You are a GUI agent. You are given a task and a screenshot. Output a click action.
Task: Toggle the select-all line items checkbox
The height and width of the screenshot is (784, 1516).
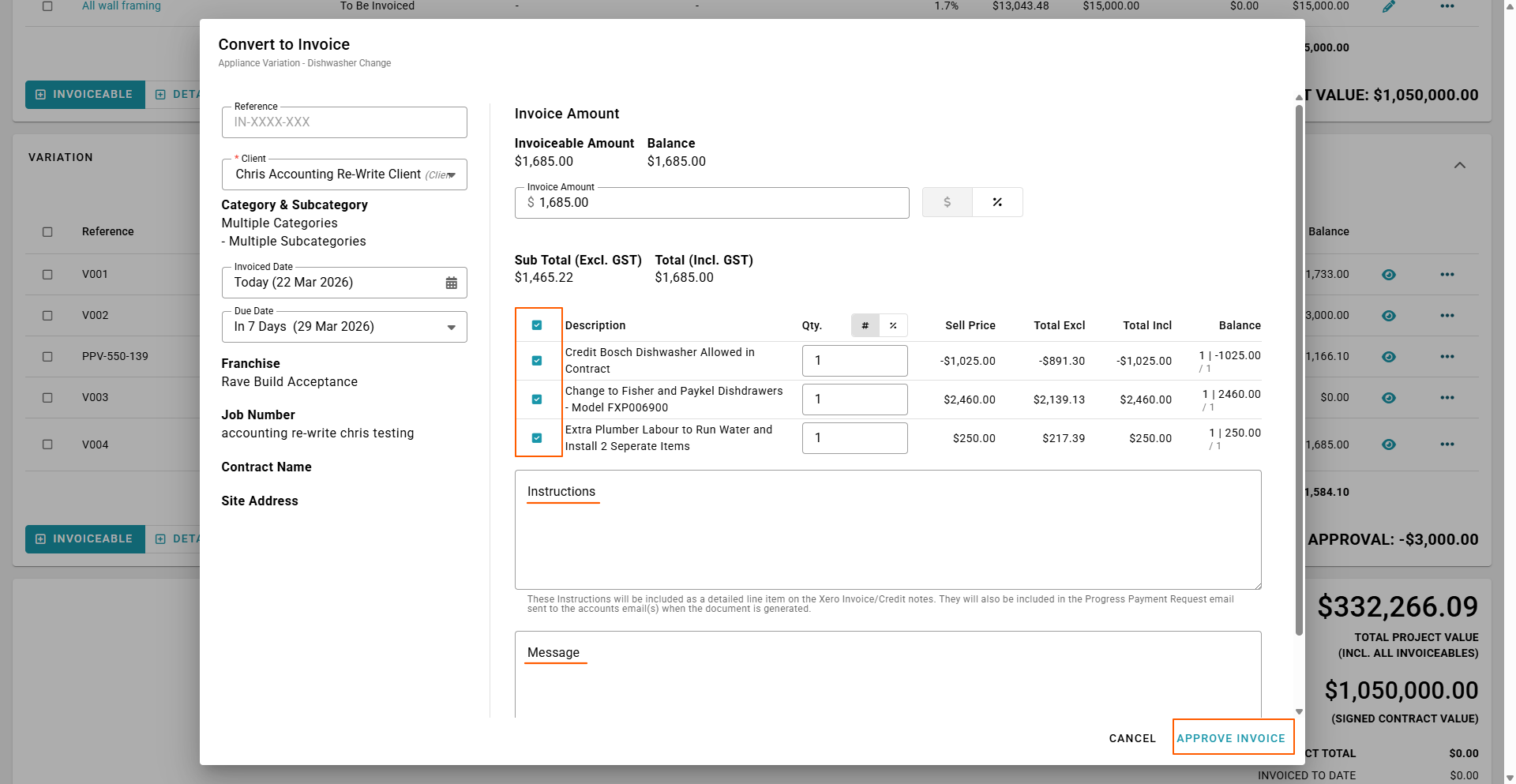[x=537, y=325]
